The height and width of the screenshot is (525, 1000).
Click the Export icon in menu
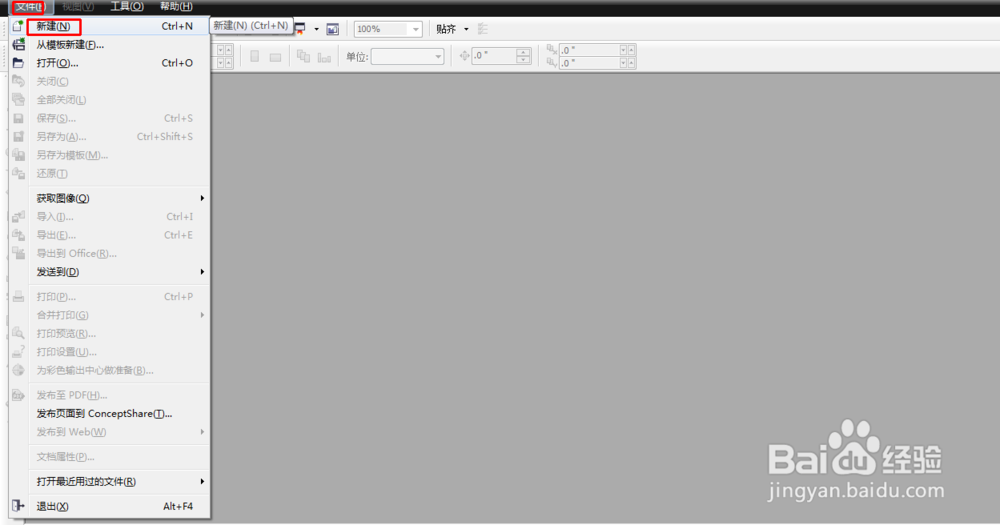click(18, 235)
